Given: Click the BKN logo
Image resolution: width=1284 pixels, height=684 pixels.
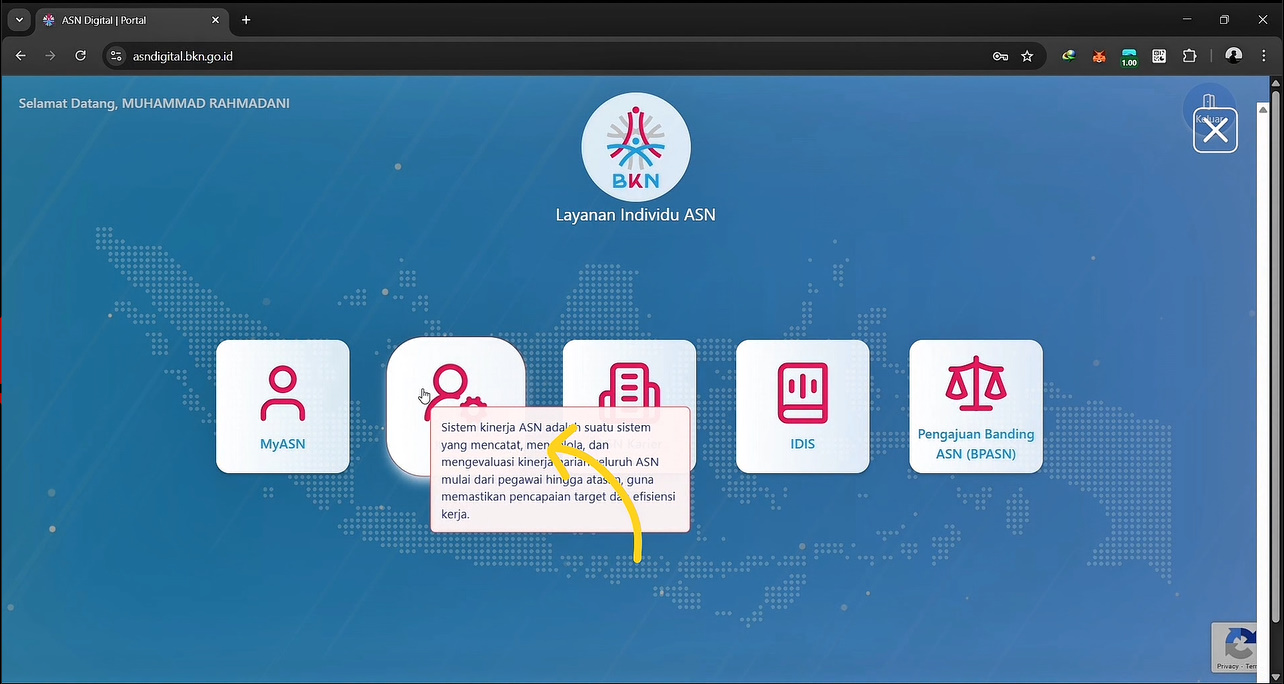Looking at the screenshot, I should 636,148.
